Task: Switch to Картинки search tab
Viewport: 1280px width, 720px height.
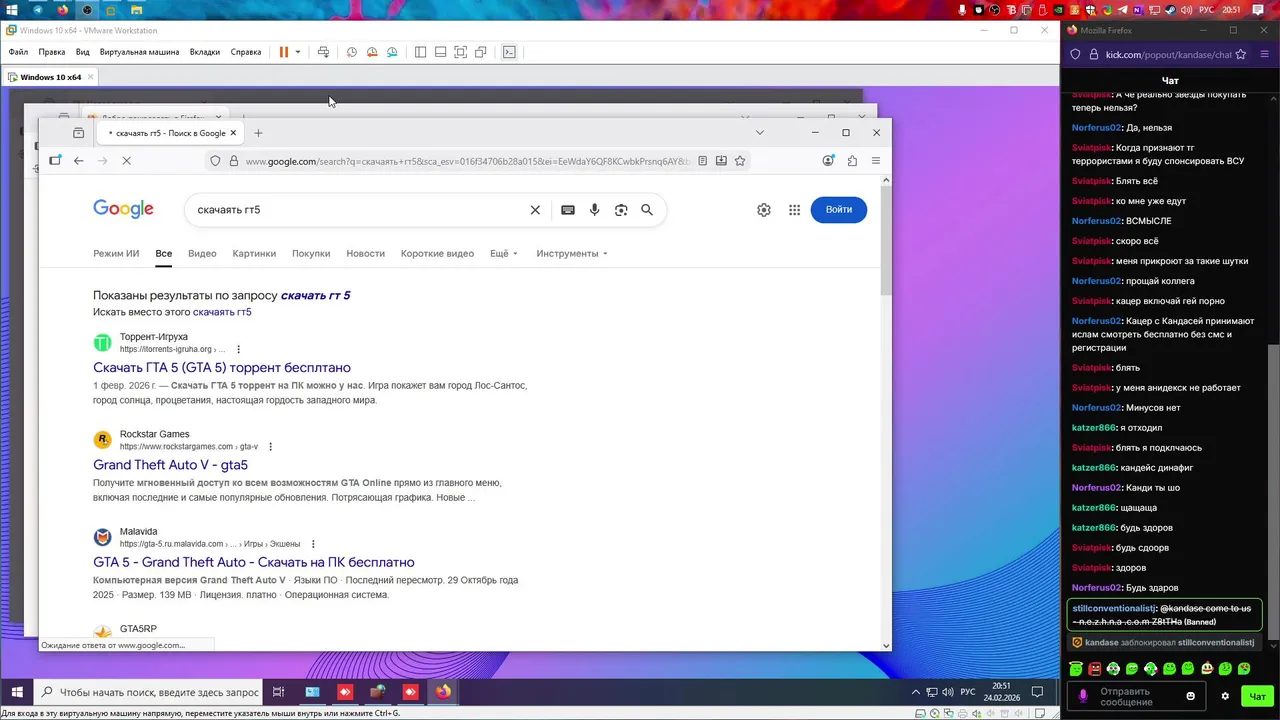Action: tap(254, 253)
